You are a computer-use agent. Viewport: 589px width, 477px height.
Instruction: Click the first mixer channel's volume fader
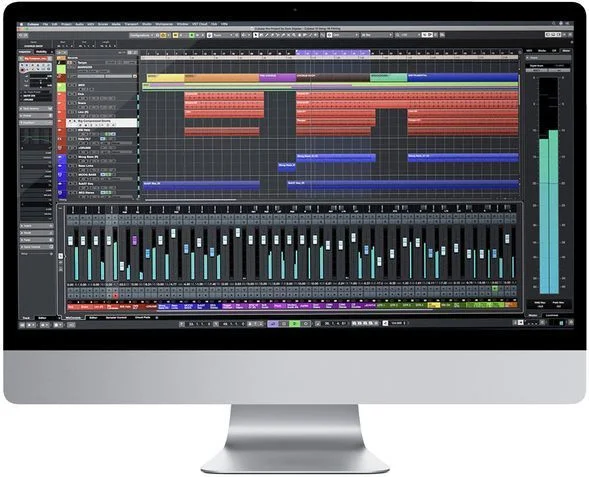click(x=70, y=240)
